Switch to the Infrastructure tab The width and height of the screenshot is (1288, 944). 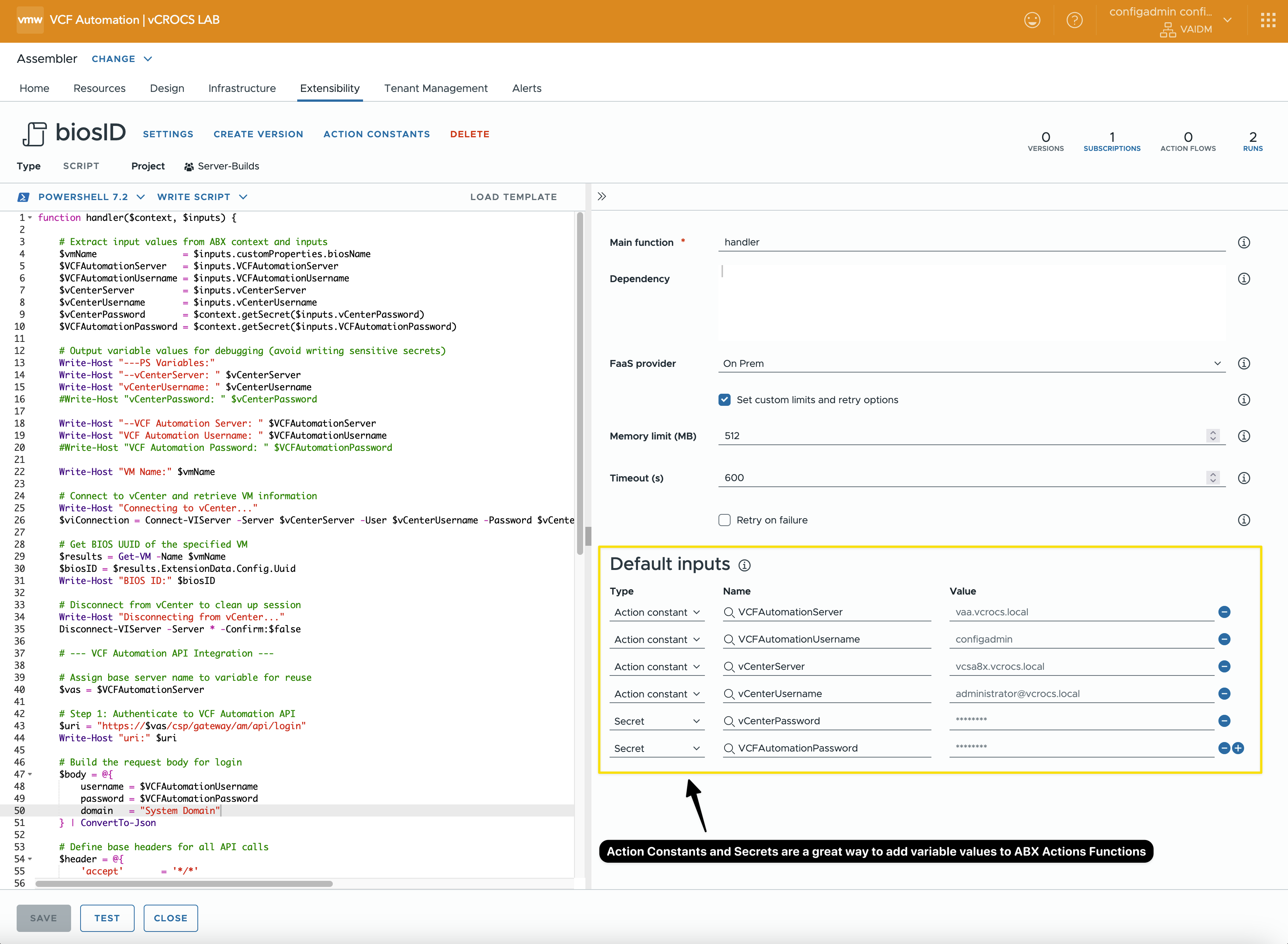coord(242,88)
